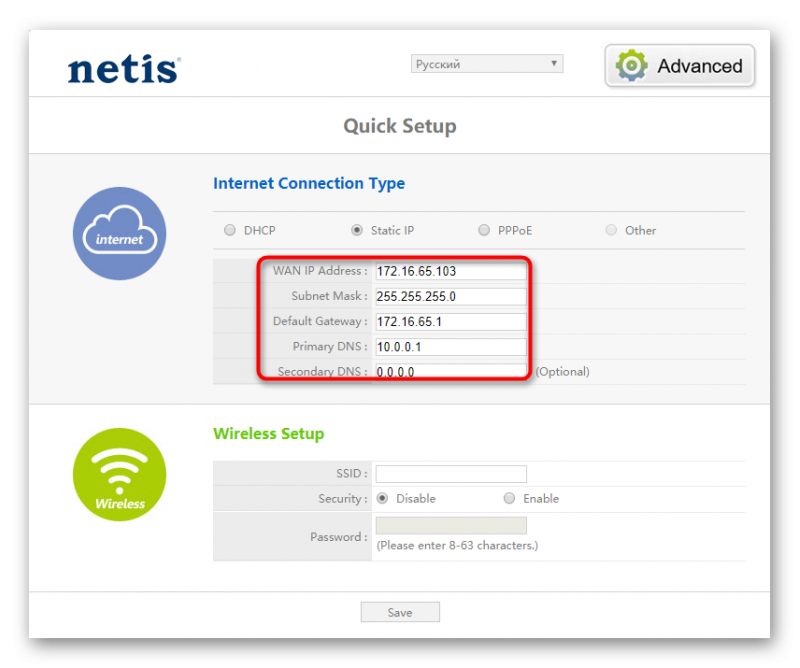Click the Primary DNS label
Image resolution: width=800 pixels, height=668 pixels.
tap(330, 347)
